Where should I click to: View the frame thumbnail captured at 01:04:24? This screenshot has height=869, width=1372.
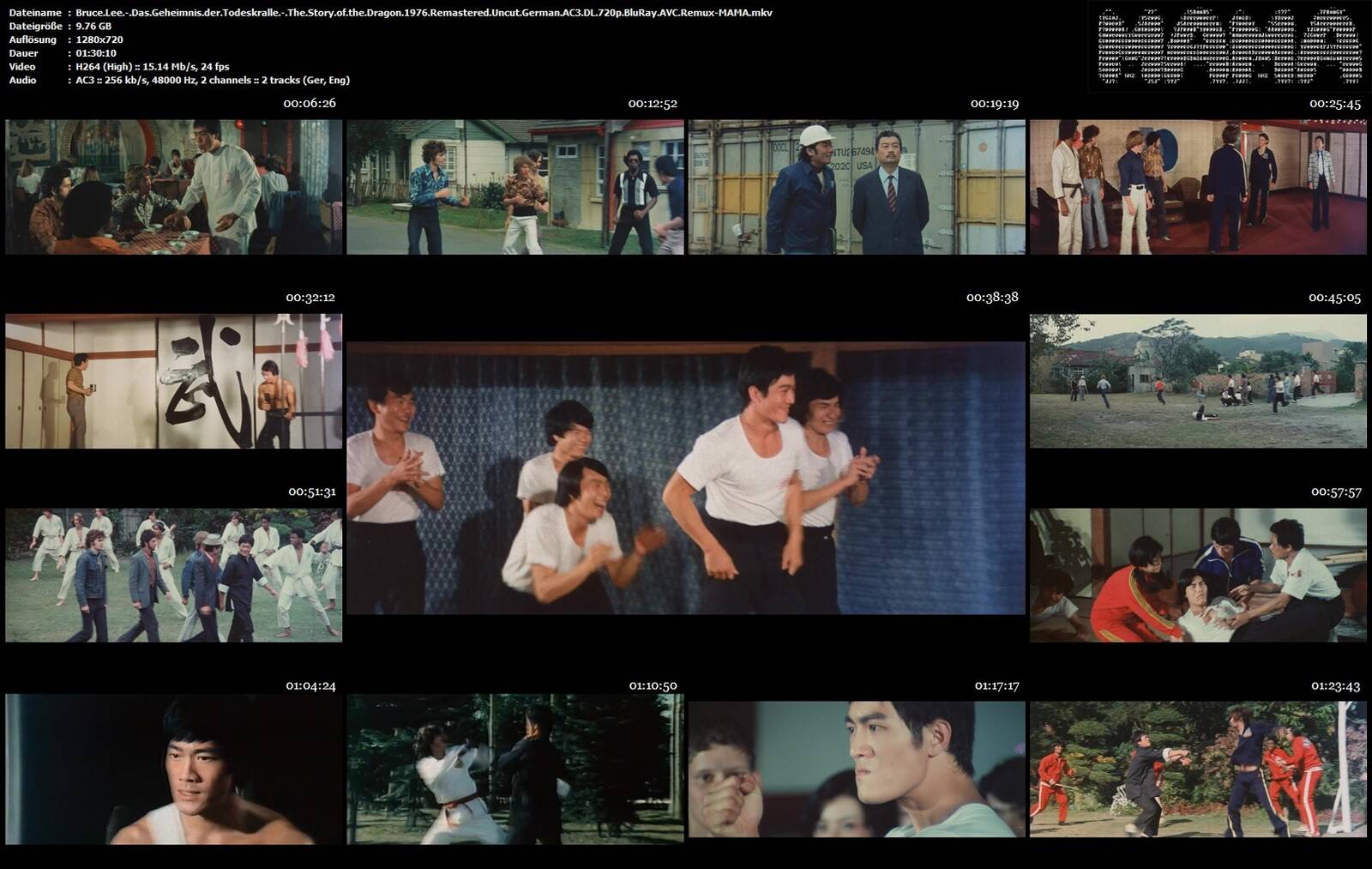[173, 769]
